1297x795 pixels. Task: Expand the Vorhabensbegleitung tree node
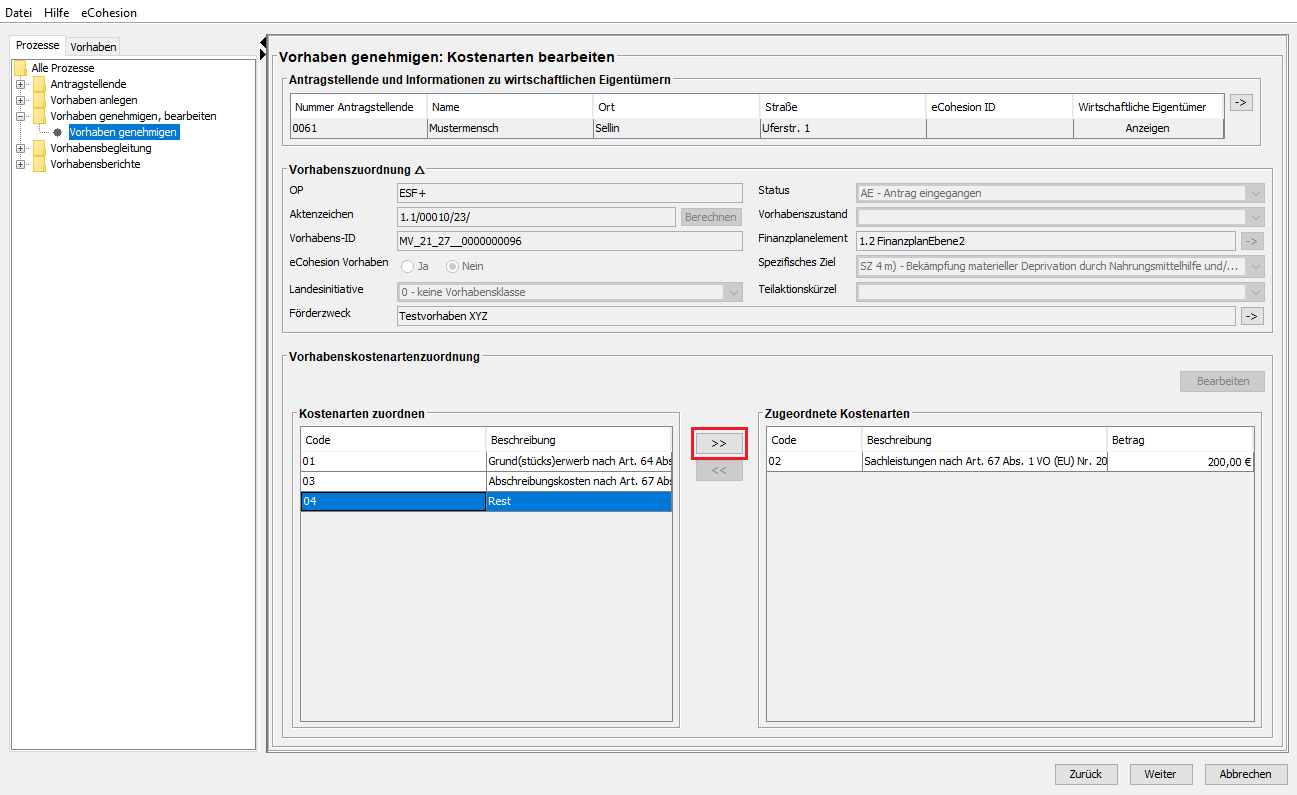click(20, 148)
